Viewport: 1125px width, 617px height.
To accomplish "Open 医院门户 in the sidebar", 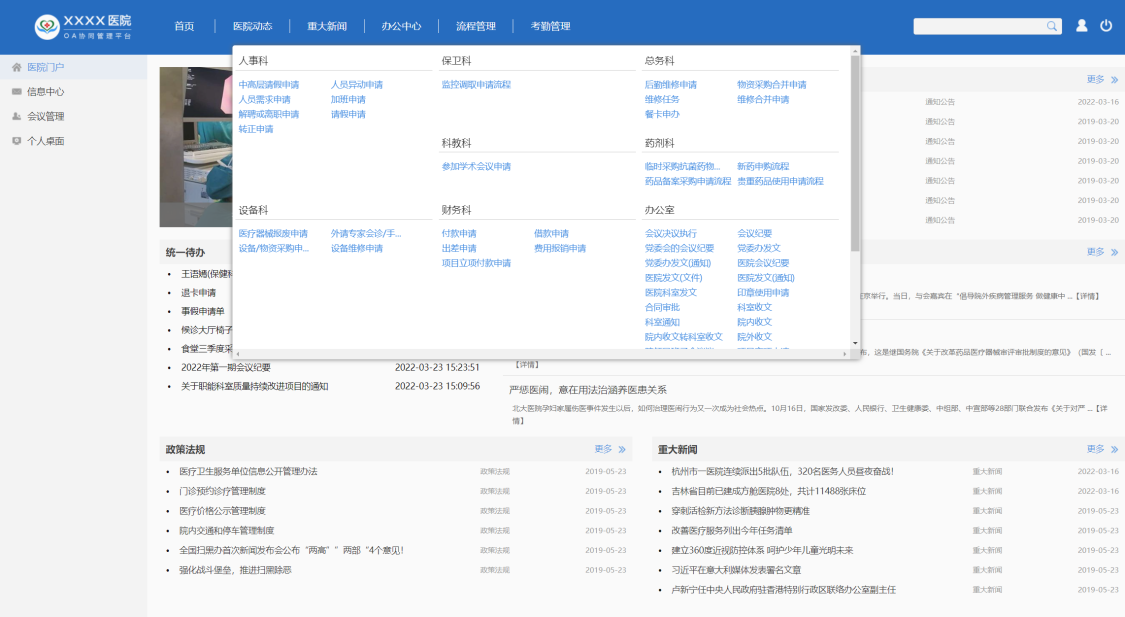I will click(x=46, y=67).
